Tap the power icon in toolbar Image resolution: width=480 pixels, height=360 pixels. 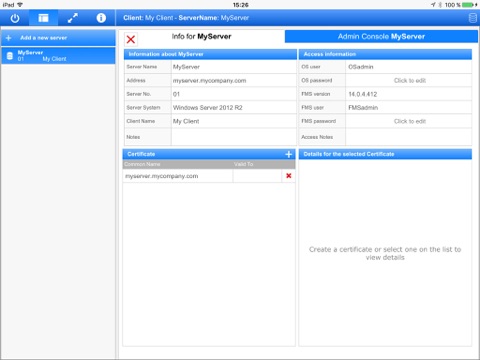pyautogui.click(x=15, y=18)
